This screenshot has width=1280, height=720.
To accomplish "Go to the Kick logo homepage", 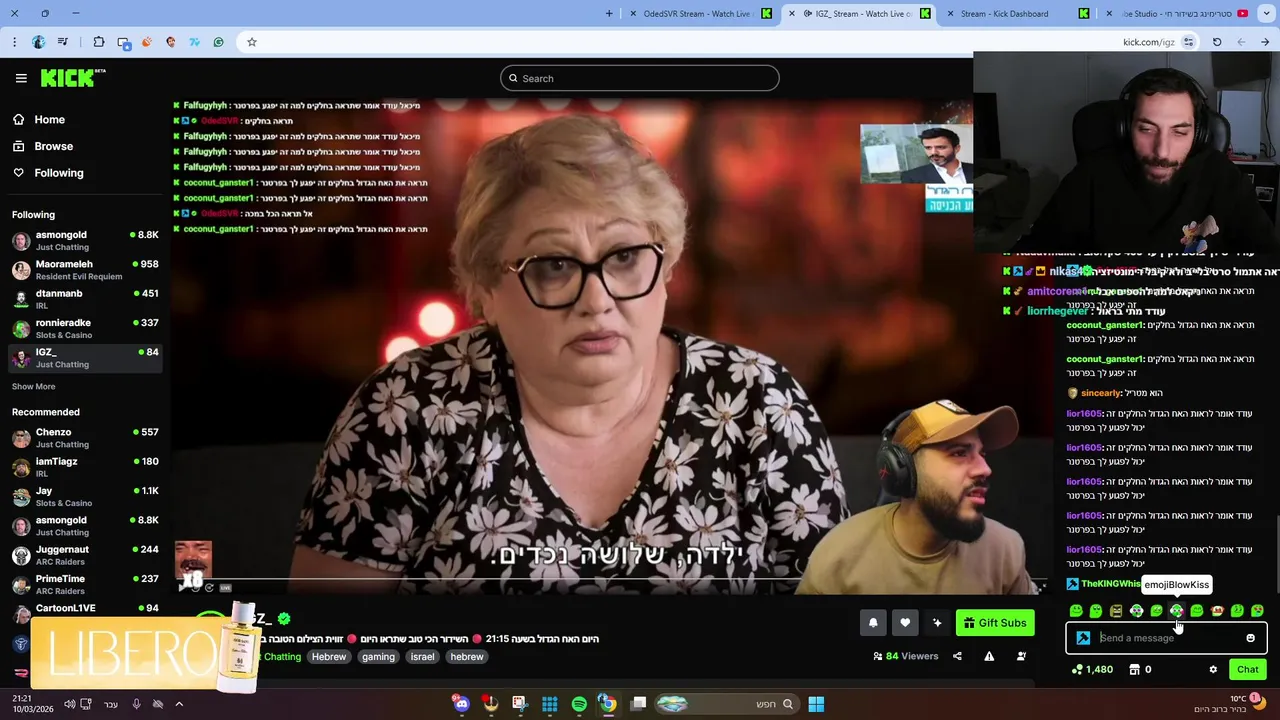I will [x=73, y=78].
